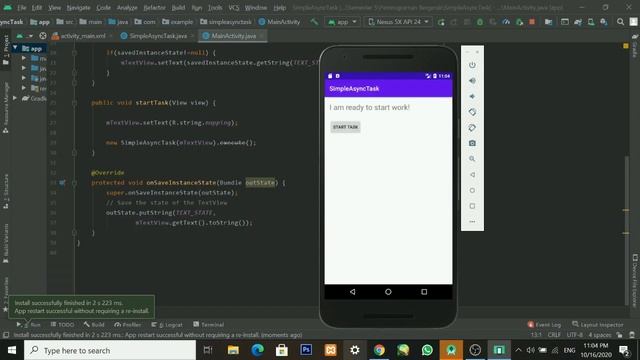Collapse the startTask method fold marker
This screenshot has height=360, width=640.
(74, 103)
